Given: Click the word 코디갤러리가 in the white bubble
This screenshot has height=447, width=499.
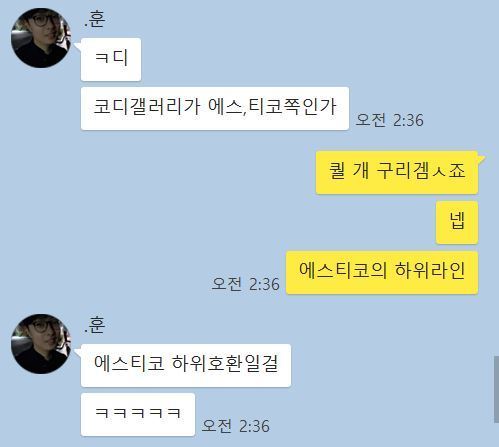Looking at the screenshot, I should pos(147,107).
